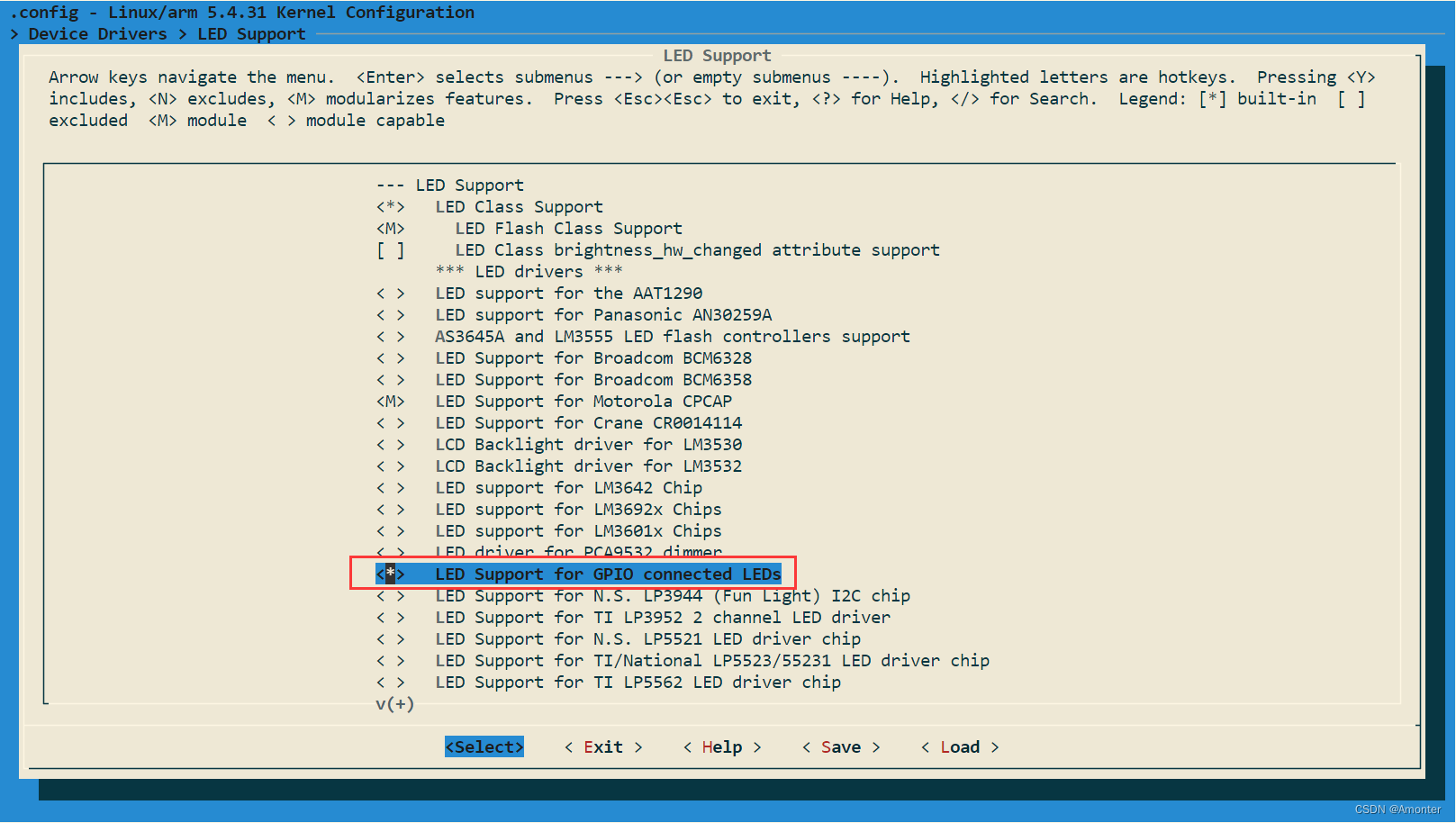Select LED support for the AAT1290
This screenshot has width=1456, height=823.
click(x=567, y=293)
